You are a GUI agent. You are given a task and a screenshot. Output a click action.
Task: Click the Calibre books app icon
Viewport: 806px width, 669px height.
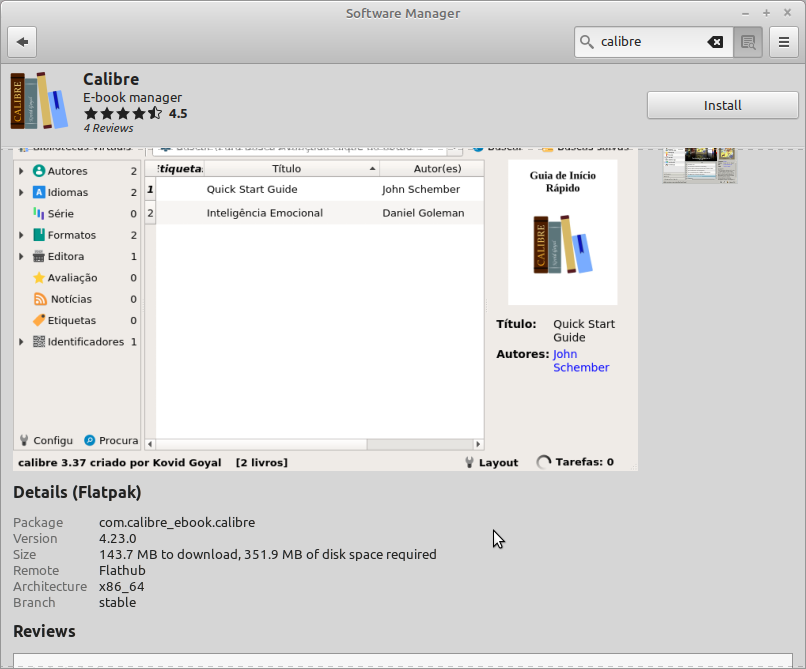click(x=39, y=101)
